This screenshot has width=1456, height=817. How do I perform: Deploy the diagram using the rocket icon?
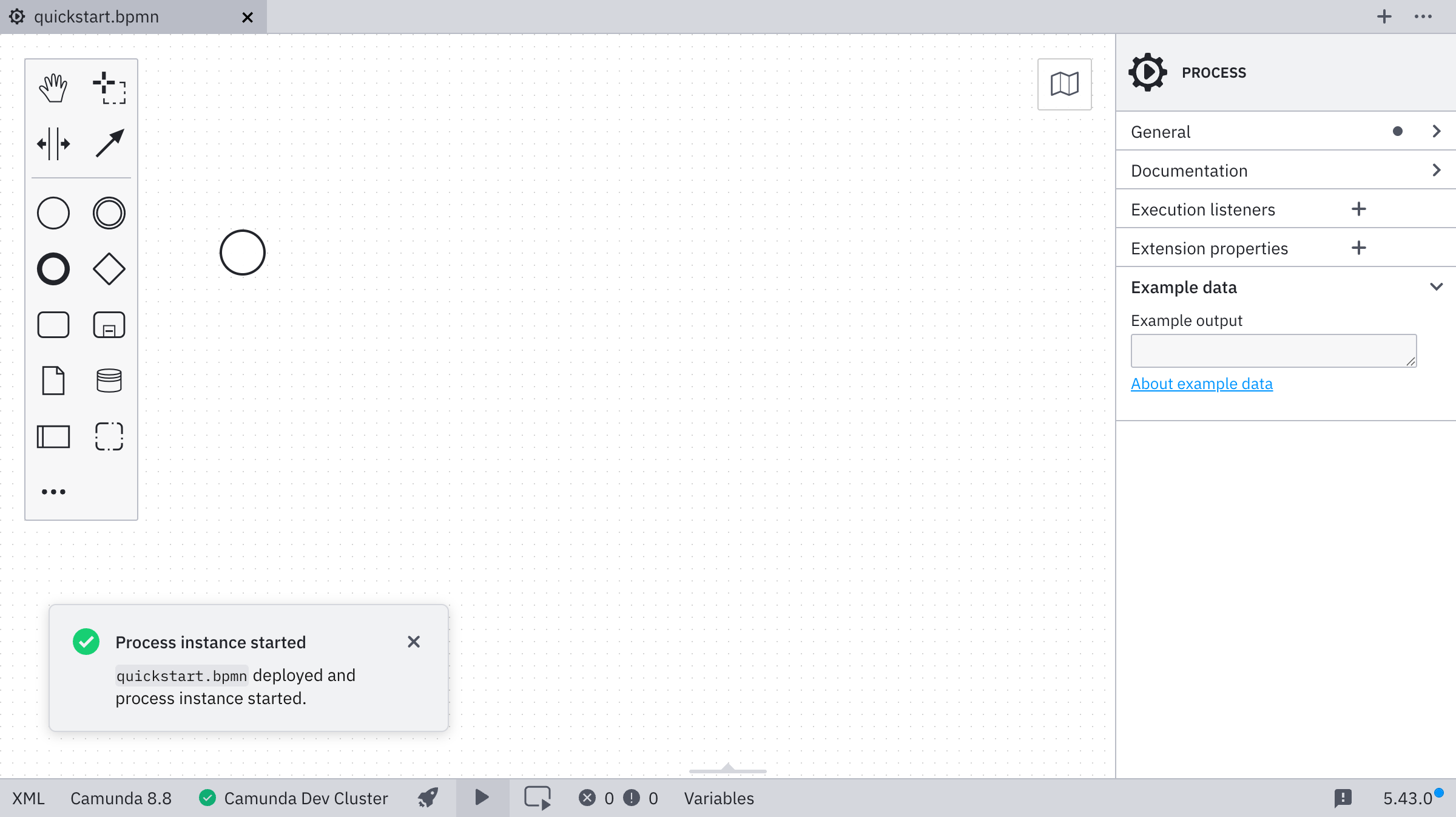[427, 798]
